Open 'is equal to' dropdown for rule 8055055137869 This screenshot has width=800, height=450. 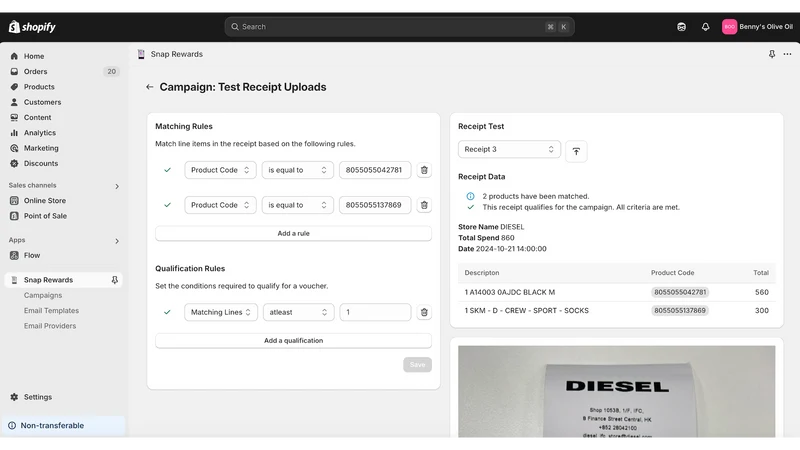click(x=297, y=205)
